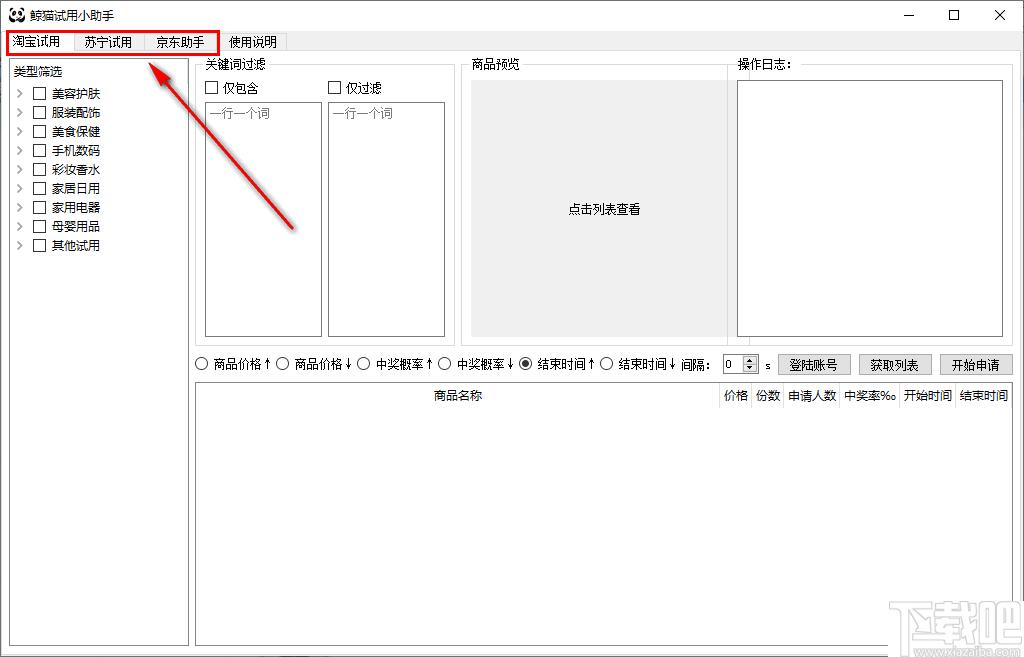Sort by the 份数 column header
This screenshot has height=657, width=1024.
(767, 395)
